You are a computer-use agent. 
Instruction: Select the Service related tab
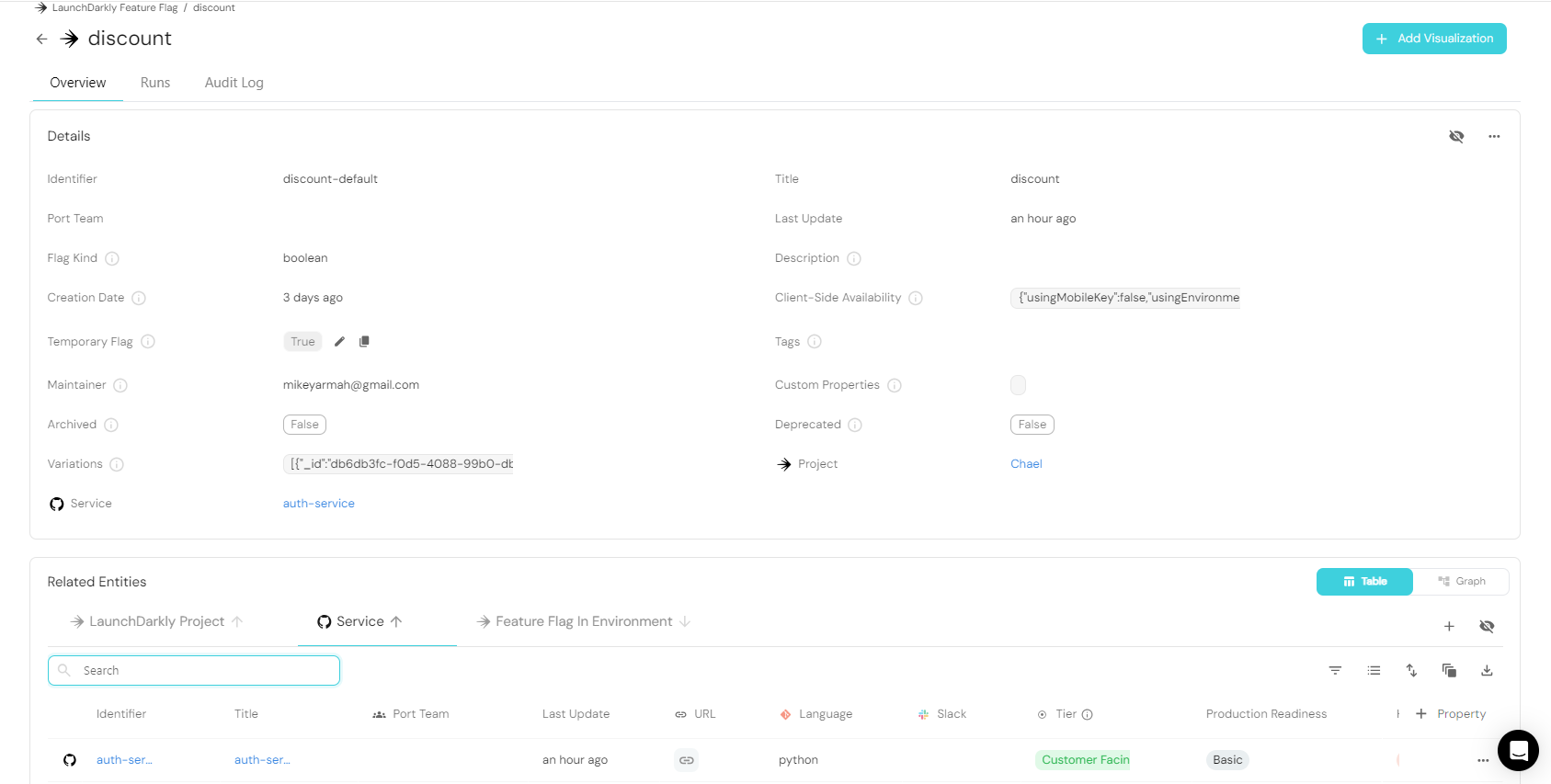point(359,621)
